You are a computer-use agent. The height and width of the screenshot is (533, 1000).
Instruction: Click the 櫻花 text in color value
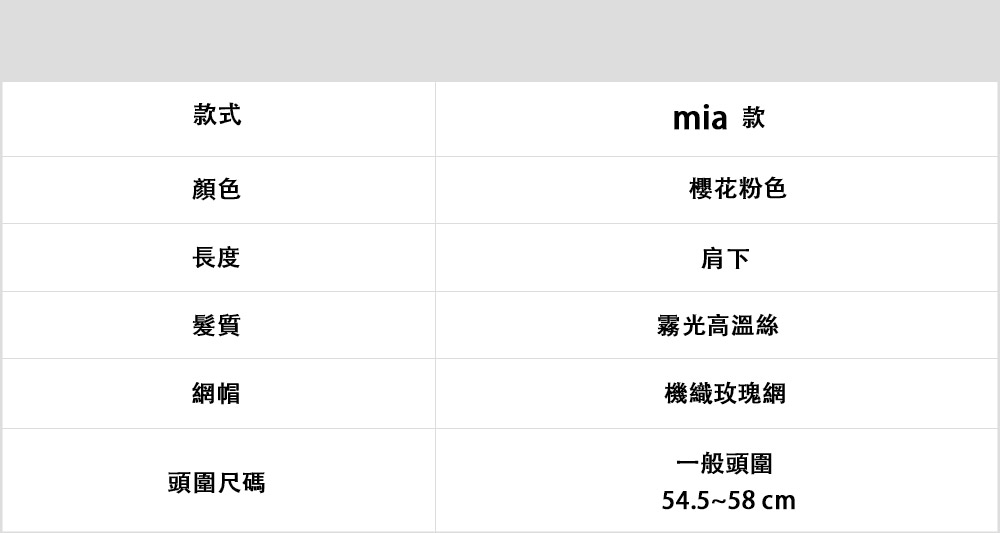[713, 189]
